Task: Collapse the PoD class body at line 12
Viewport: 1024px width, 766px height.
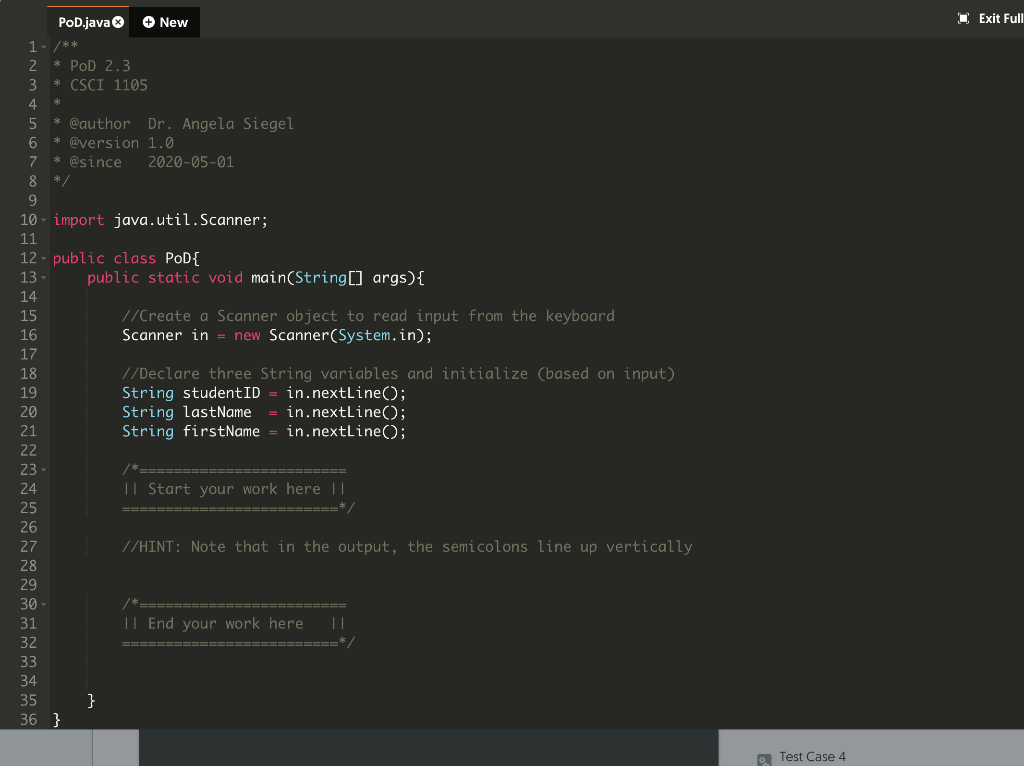Action: click(45, 258)
